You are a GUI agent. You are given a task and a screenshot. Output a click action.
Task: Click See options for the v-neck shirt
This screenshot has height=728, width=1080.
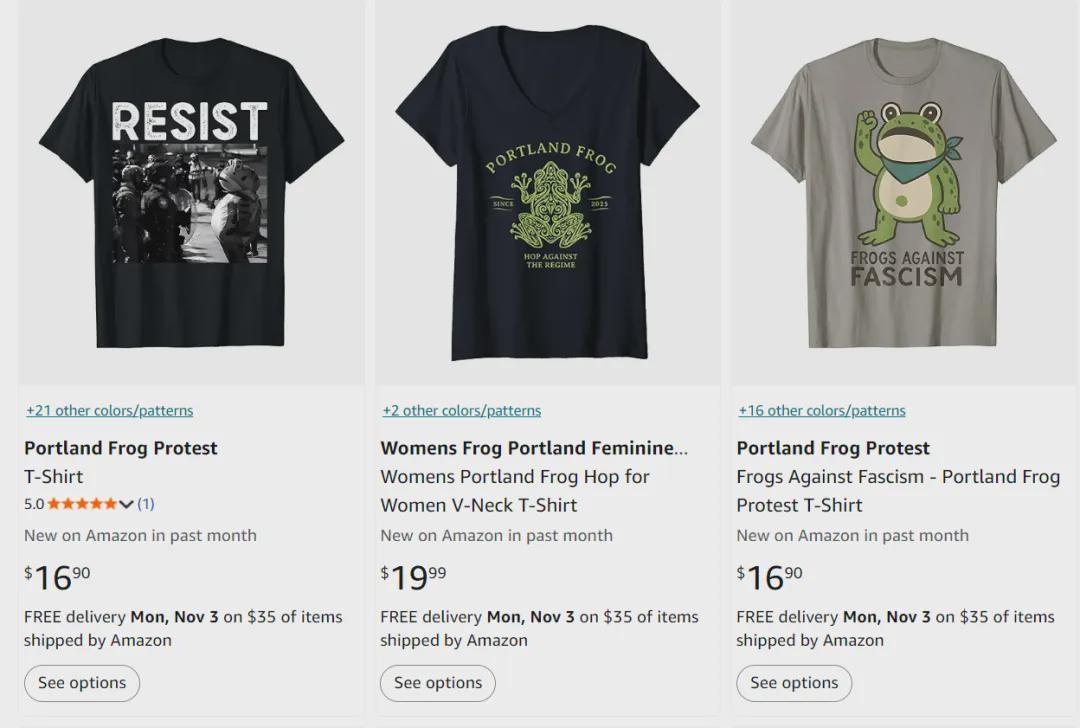coord(438,684)
